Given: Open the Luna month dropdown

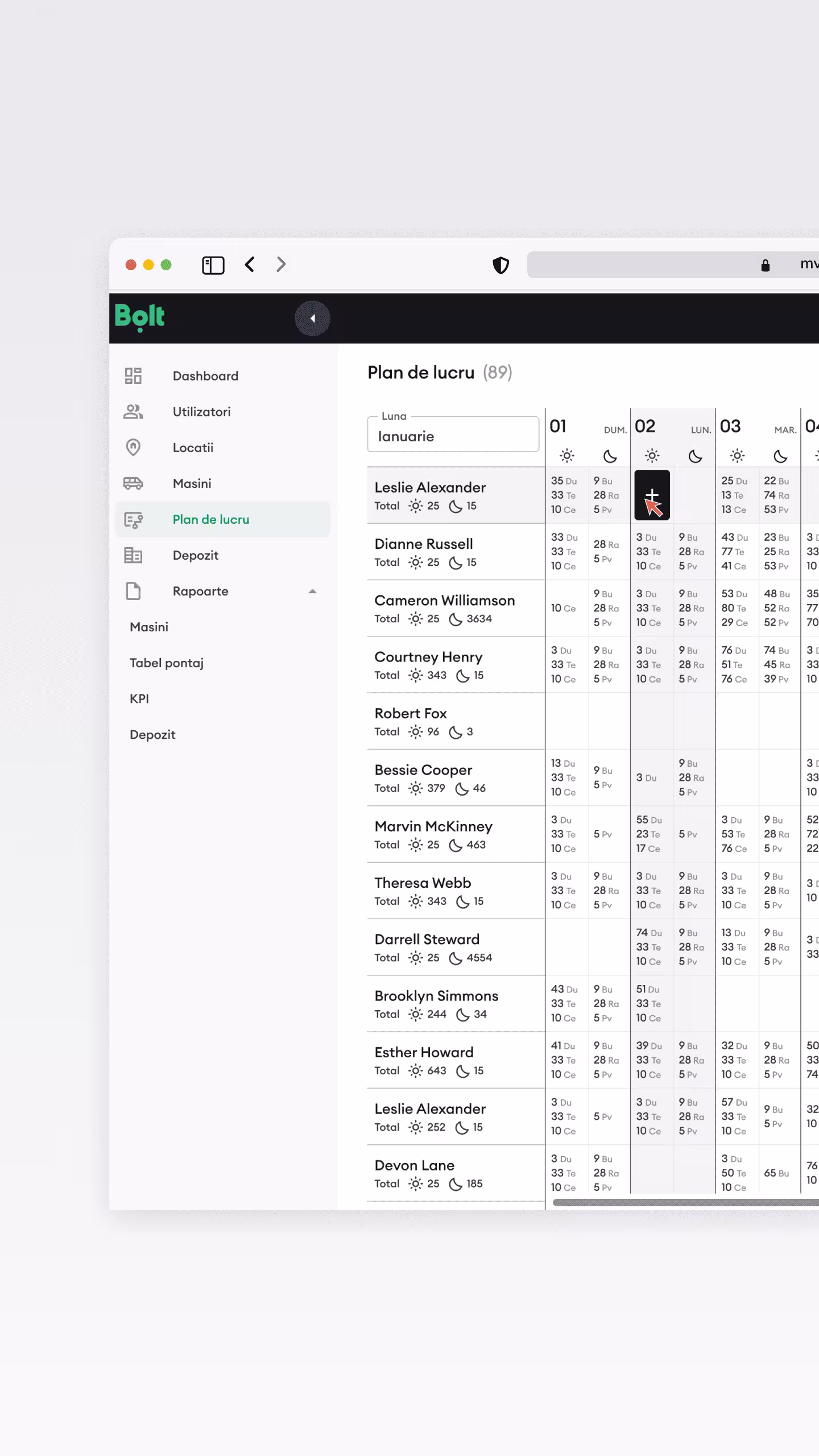Looking at the screenshot, I should point(453,435).
